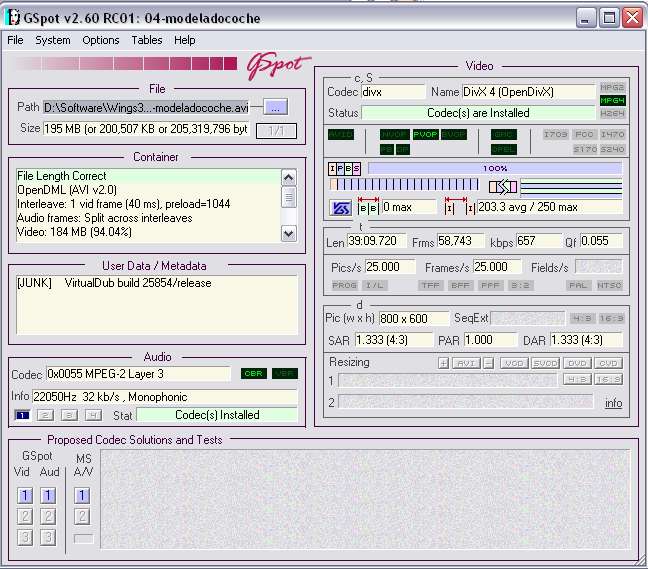648x569 pixels.
Task: Select 'File Length Correct' container line
Action: pyautogui.click(x=148, y=176)
